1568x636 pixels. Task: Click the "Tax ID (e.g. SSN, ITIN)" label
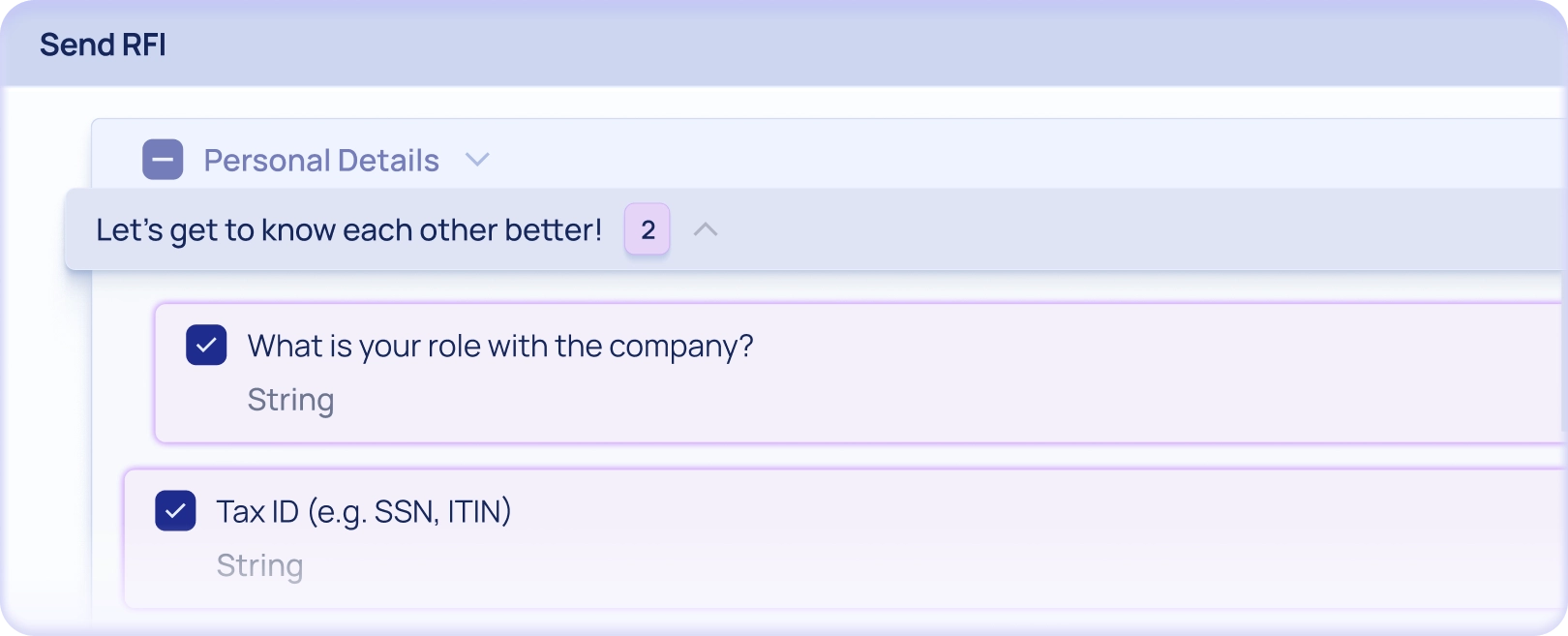click(364, 511)
